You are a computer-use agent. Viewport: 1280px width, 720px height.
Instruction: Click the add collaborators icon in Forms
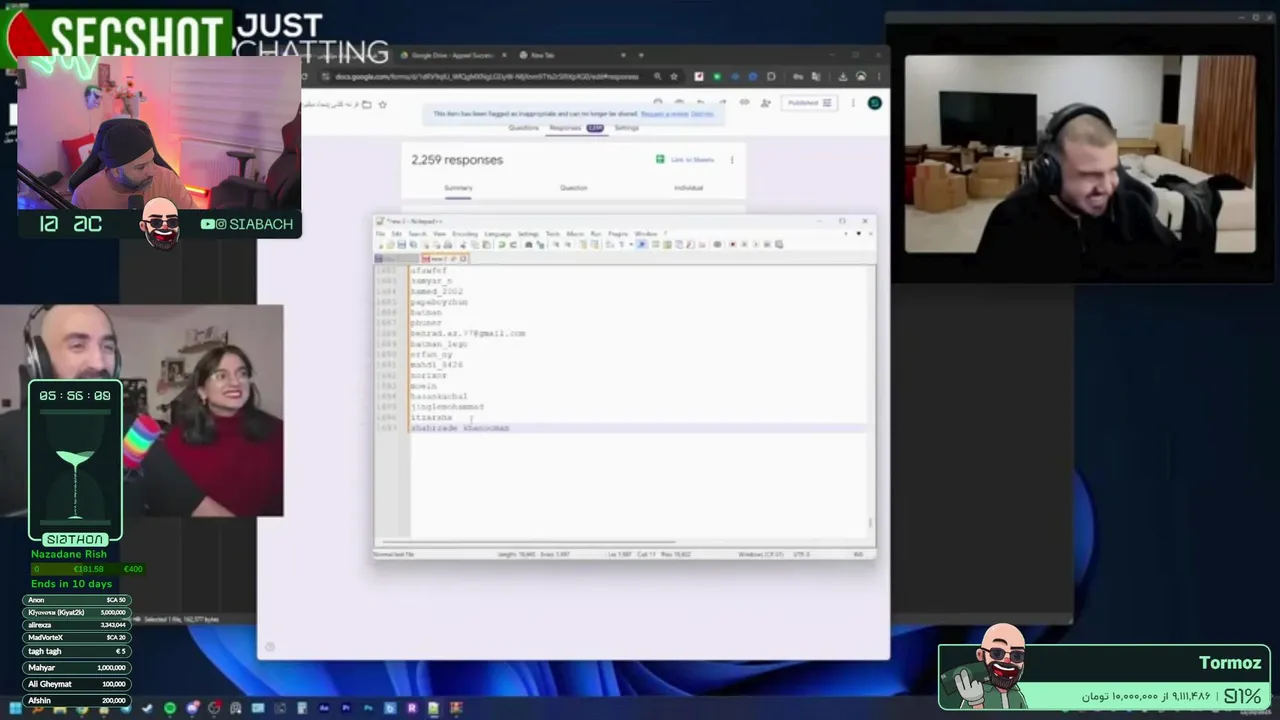coord(766,103)
